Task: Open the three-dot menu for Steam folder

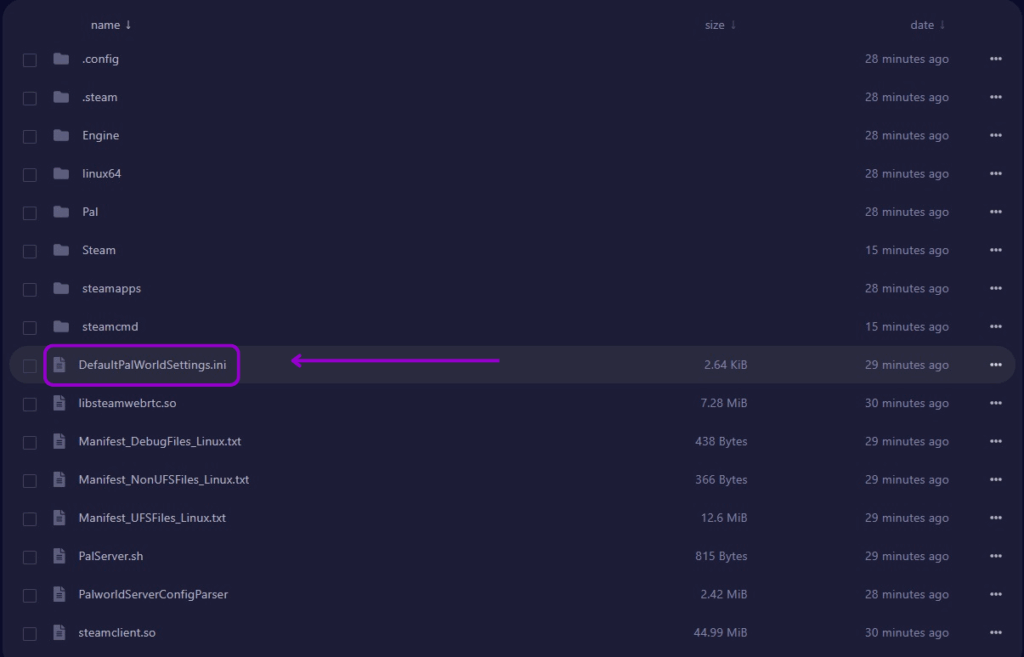Action: click(996, 250)
